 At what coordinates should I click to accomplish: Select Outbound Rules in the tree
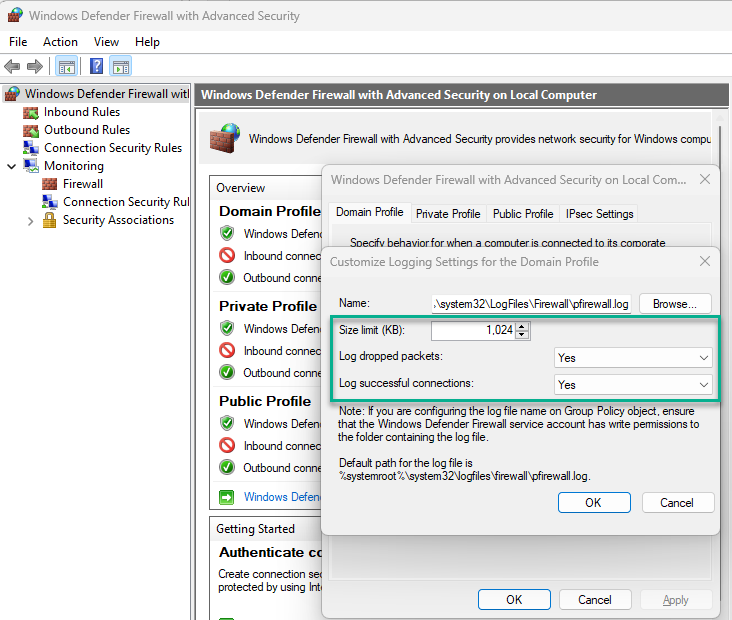pos(86,130)
